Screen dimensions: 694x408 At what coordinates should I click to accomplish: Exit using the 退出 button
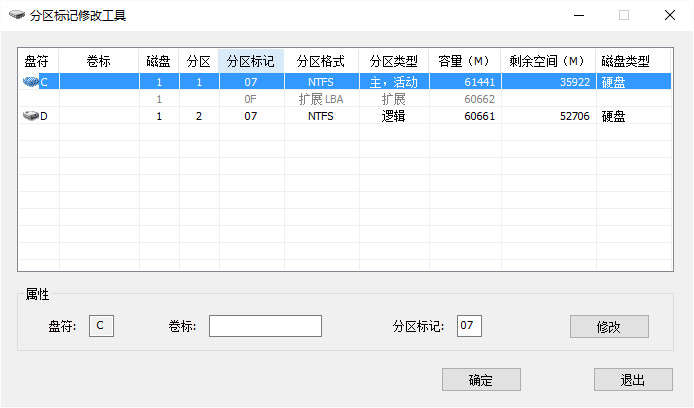point(633,380)
